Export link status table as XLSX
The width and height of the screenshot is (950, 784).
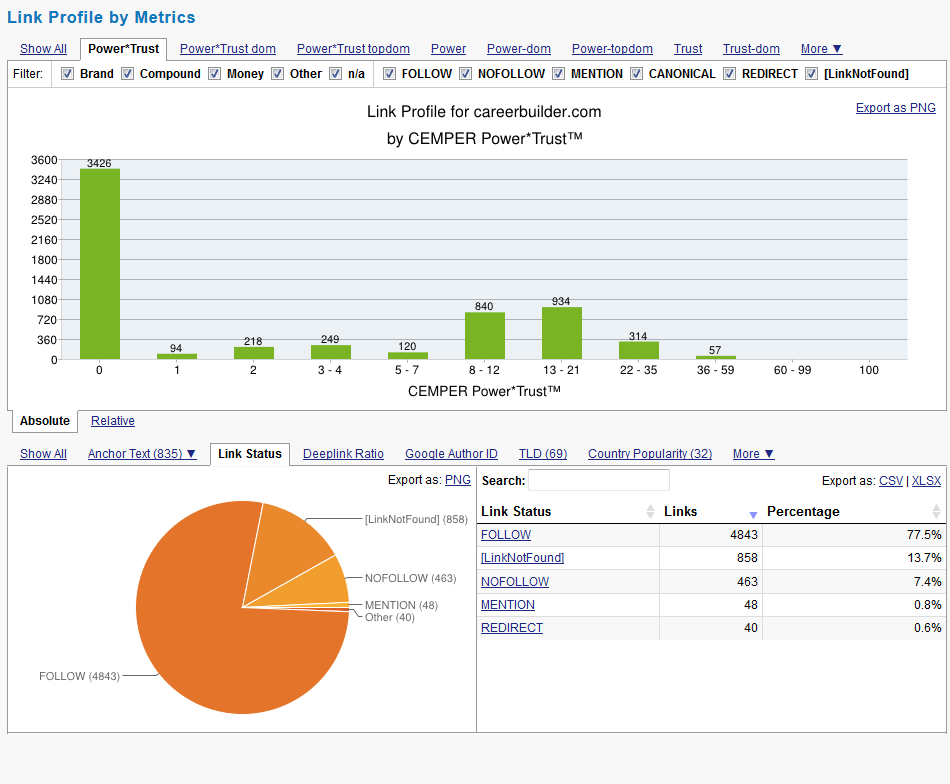coord(926,481)
